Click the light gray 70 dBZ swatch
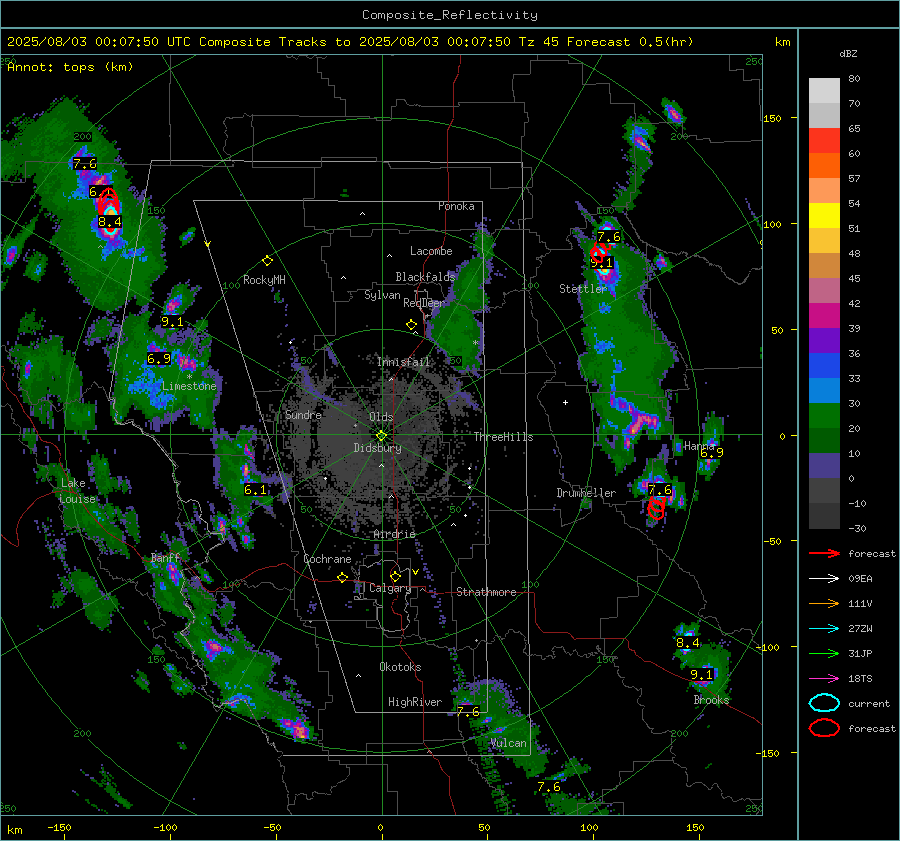 click(x=824, y=91)
